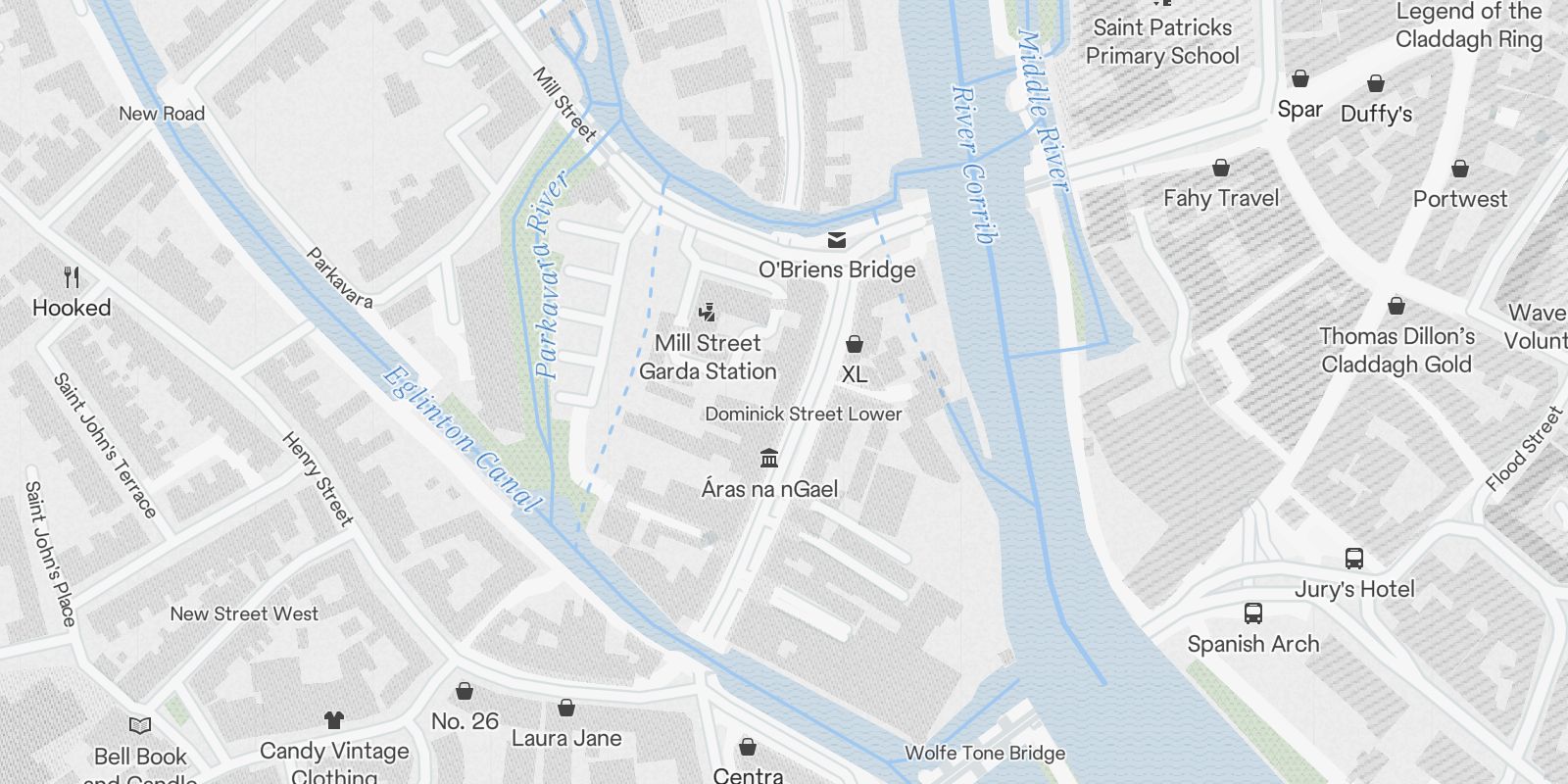Select the Áras na nGael museum icon
The image size is (1568, 784).
[x=769, y=459]
